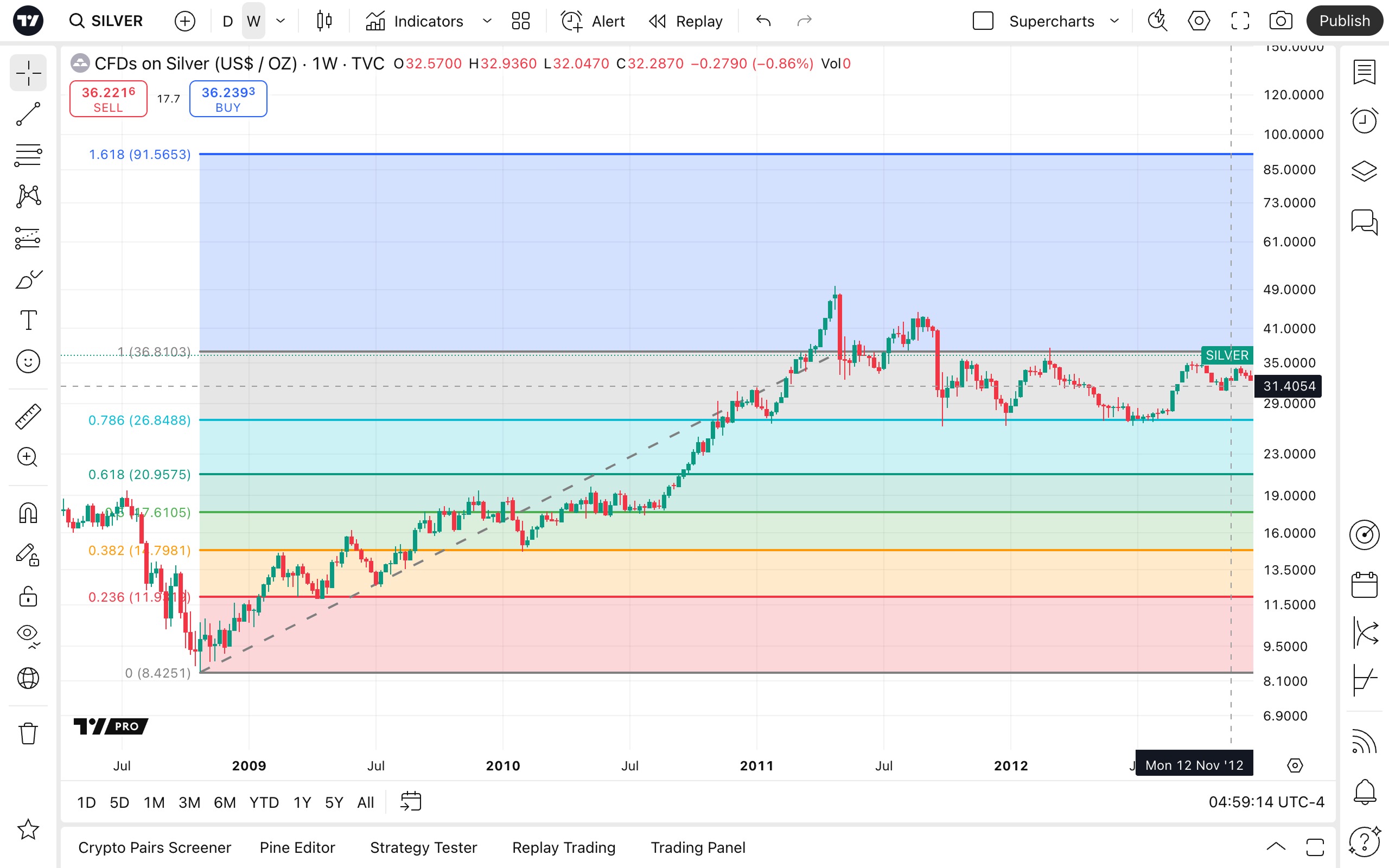Viewport: 1389px width, 868px height.
Task: Click the measure ruler tool
Action: pyautogui.click(x=28, y=417)
